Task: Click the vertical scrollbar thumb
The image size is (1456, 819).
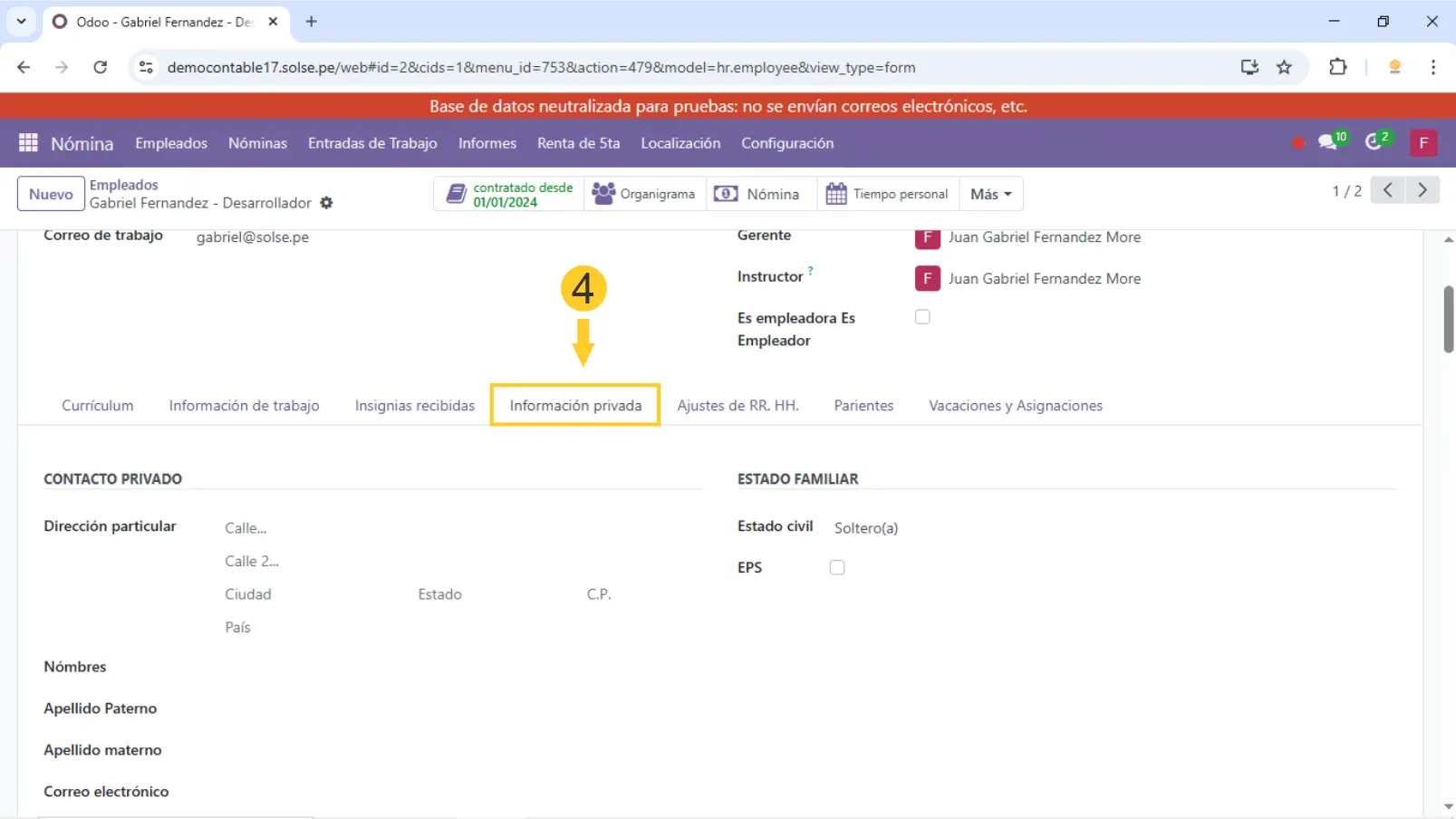Action: [1448, 319]
